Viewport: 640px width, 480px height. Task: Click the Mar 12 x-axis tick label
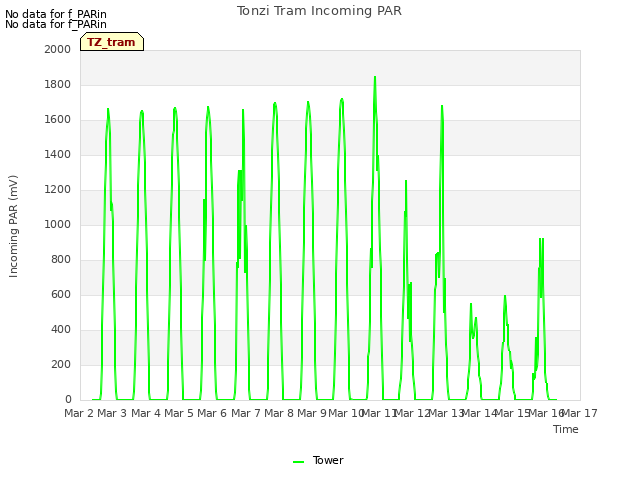412,413
